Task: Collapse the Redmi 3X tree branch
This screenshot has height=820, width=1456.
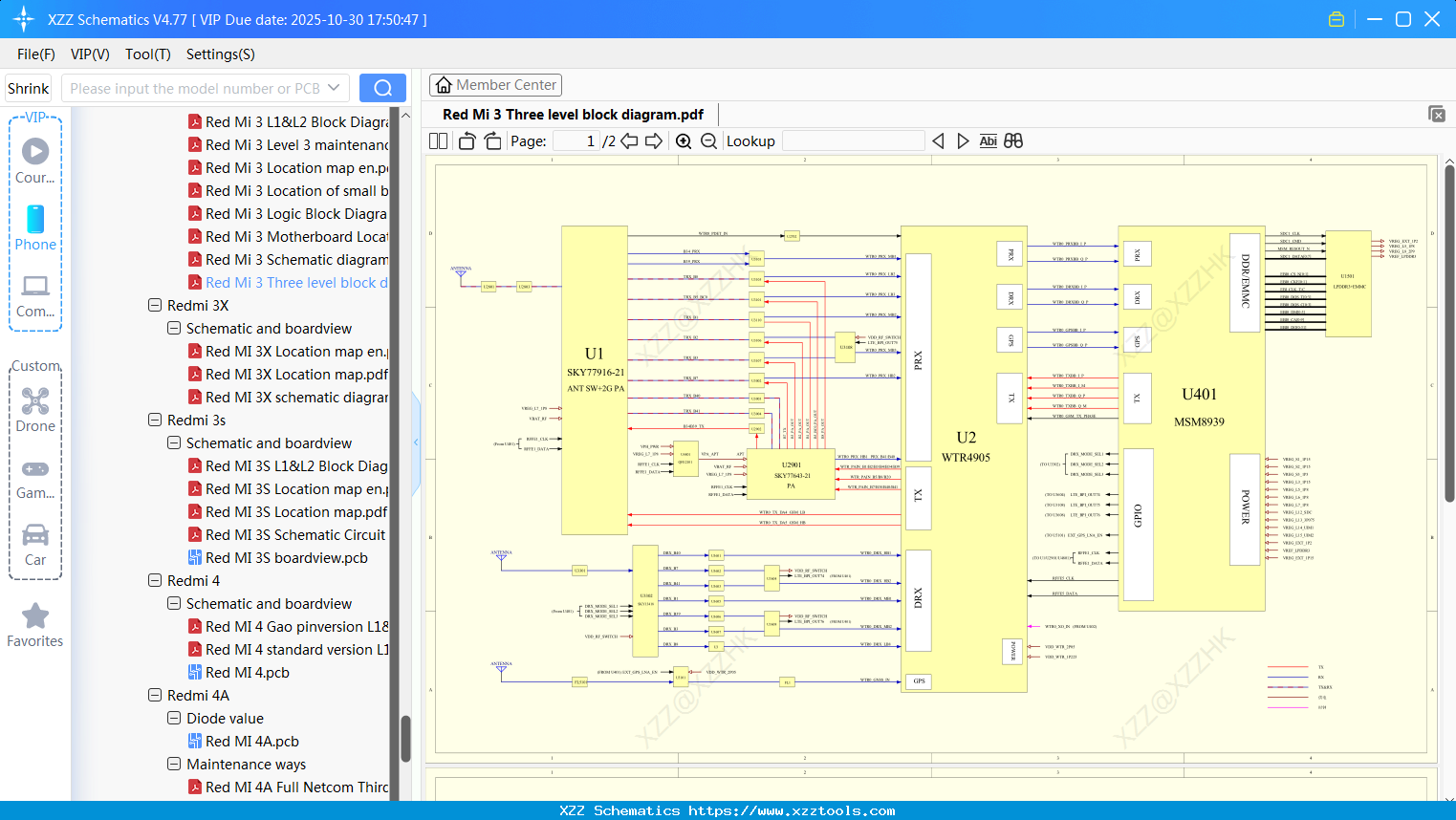Action: 155,305
